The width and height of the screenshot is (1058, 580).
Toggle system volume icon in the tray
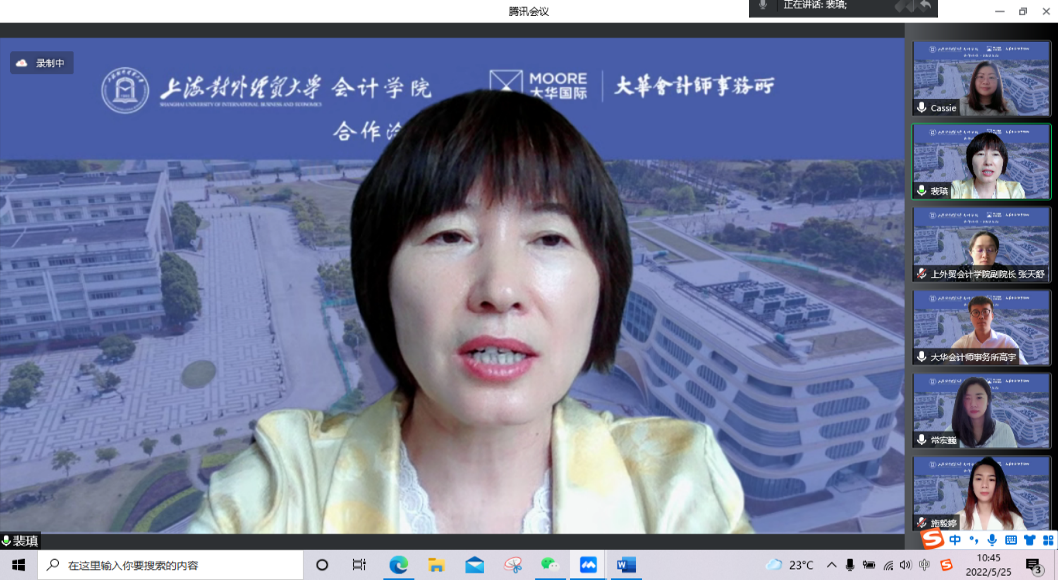click(x=906, y=565)
